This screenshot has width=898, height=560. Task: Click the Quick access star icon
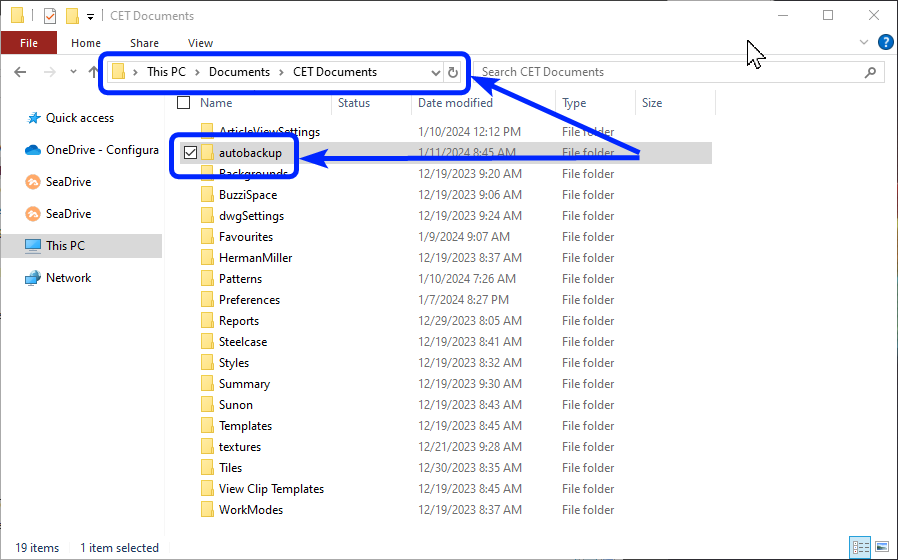[34, 118]
